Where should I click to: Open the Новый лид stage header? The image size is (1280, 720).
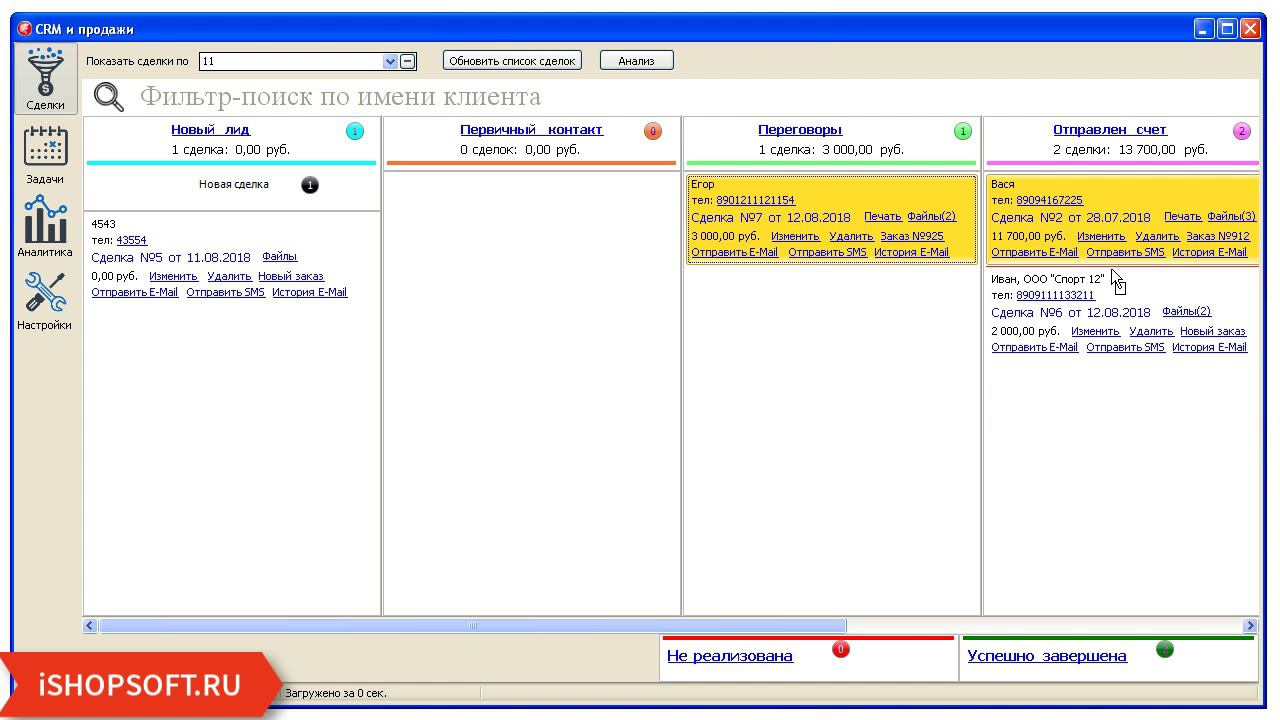point(210,130)
